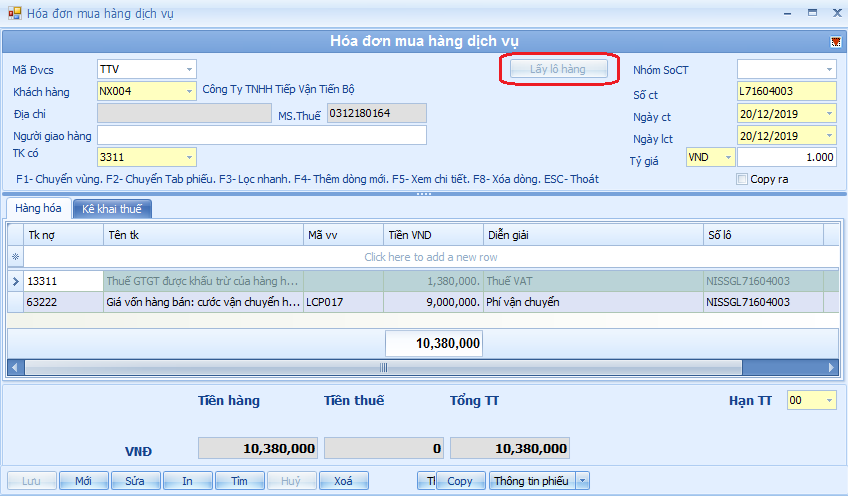Viewport: 848px width, 496px height.
Task: Click the Xoá button
Action: [343, 480]
